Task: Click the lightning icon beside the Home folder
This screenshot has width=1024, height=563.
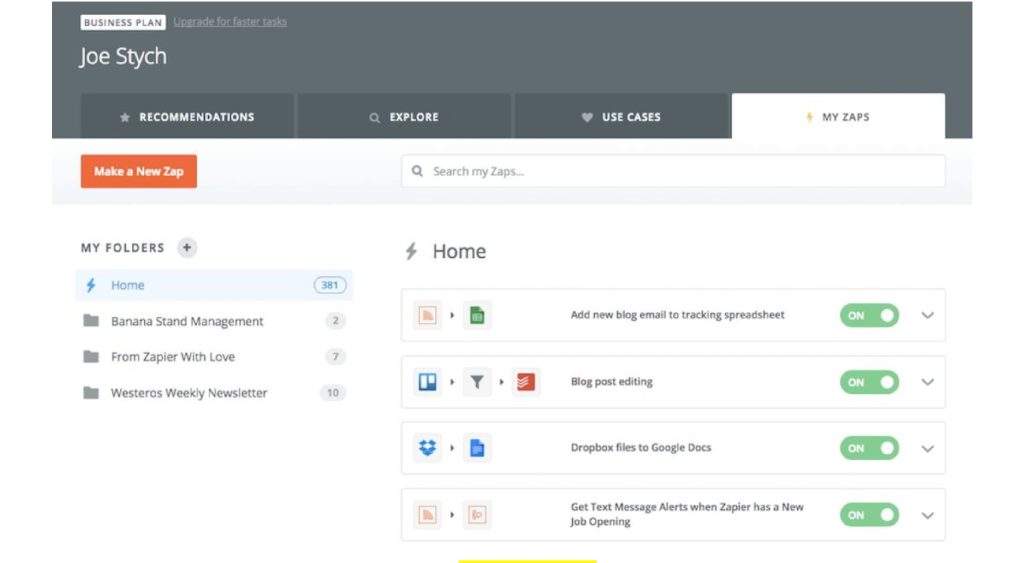Action: coord(91,285)
